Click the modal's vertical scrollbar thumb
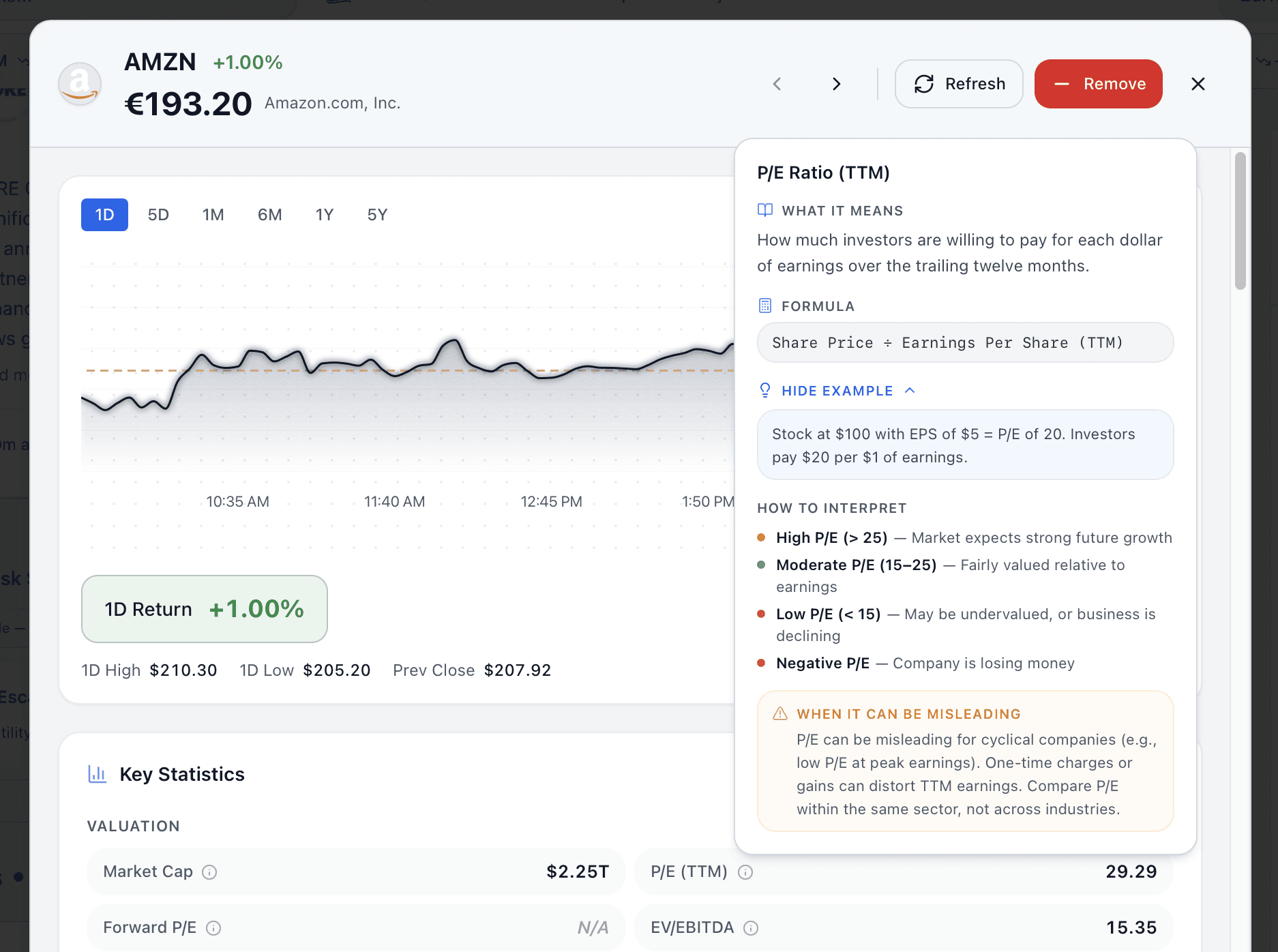This screenshot has width=1278, height=952. (x=1240, y=221)
